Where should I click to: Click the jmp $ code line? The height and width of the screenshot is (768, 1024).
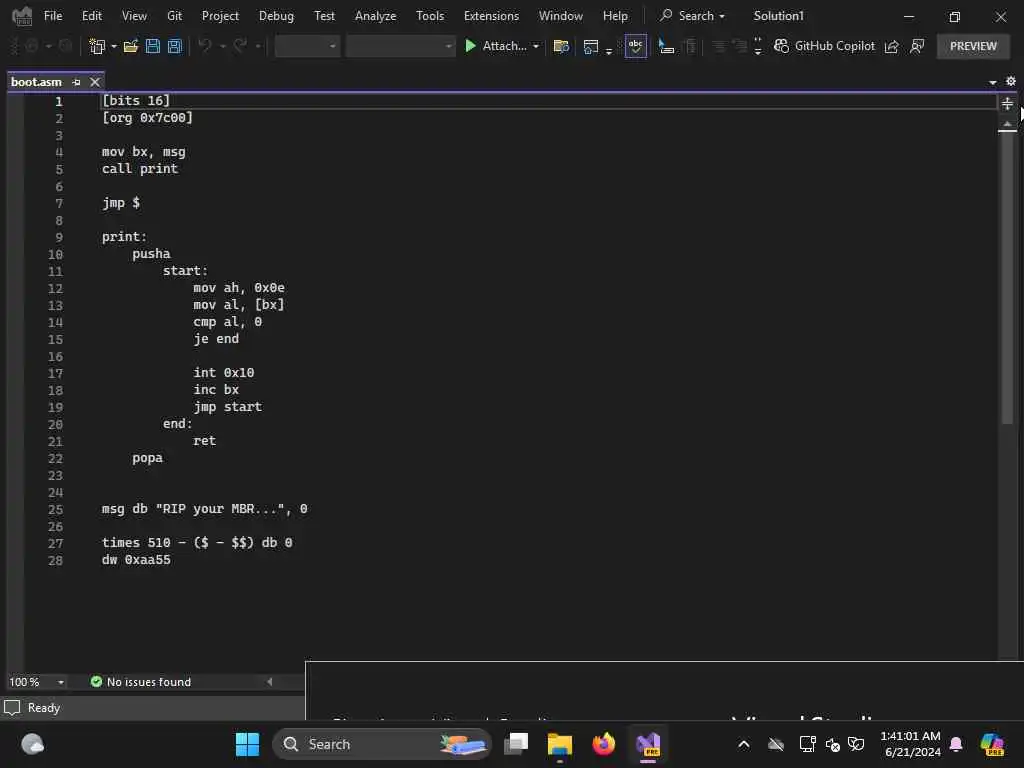(x=121, y=202)
